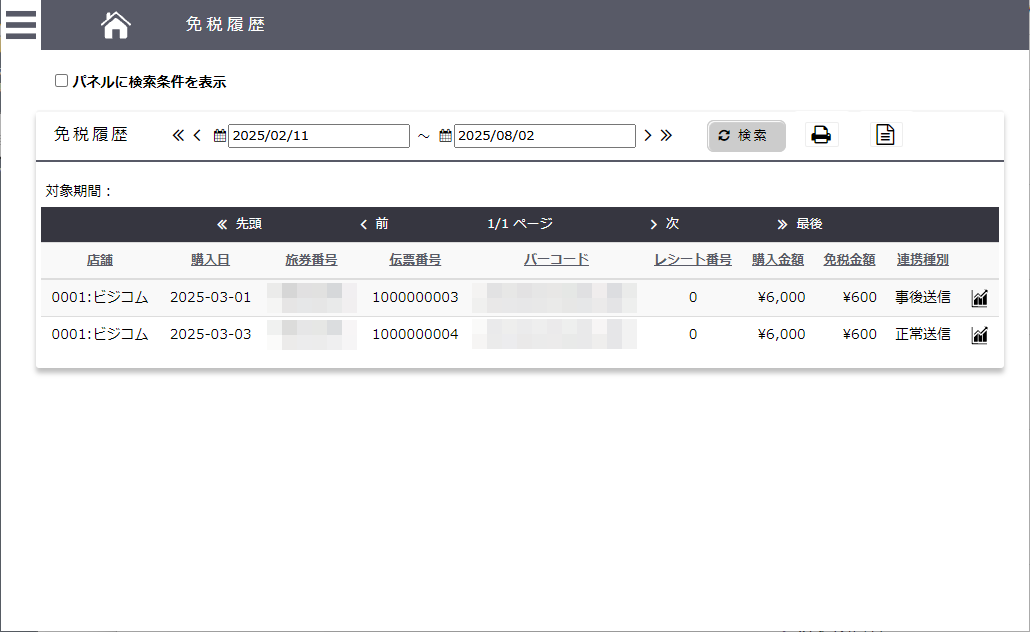Click ¥600 tax-free amount in 1000000004 row
The height and width of the screenshot is (632, 1030).
(x=860, y=334)
